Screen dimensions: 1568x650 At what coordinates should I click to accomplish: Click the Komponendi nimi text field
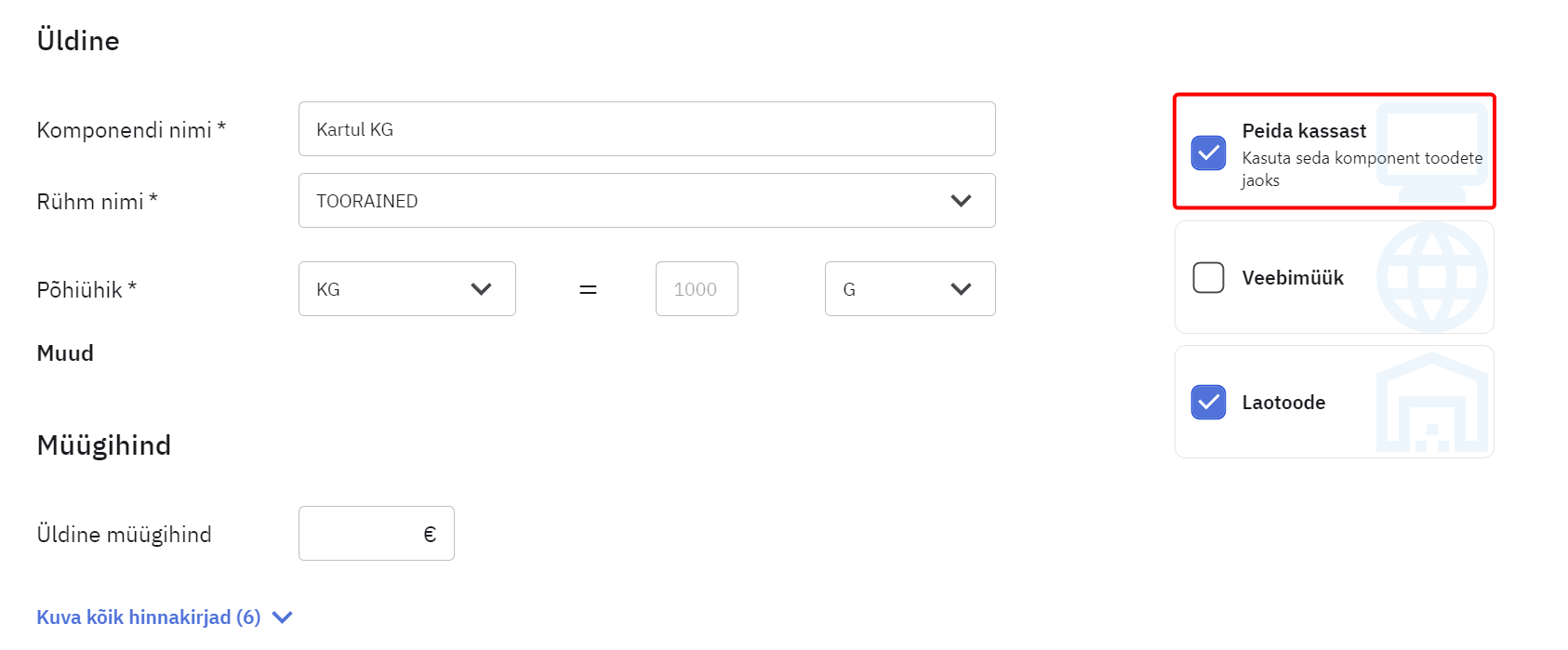tap(646, 129)
